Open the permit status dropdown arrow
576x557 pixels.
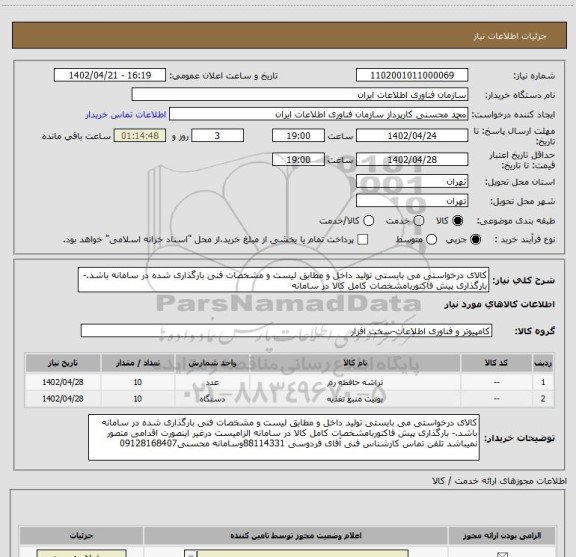tap(190, 554)
